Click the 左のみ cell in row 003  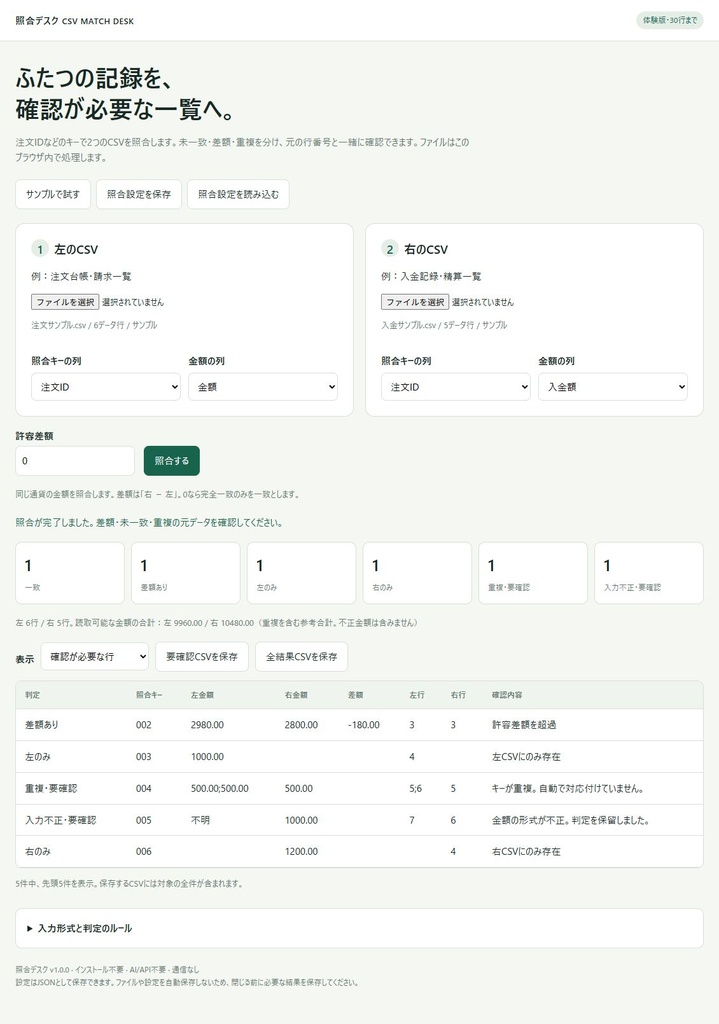point(38,757)
